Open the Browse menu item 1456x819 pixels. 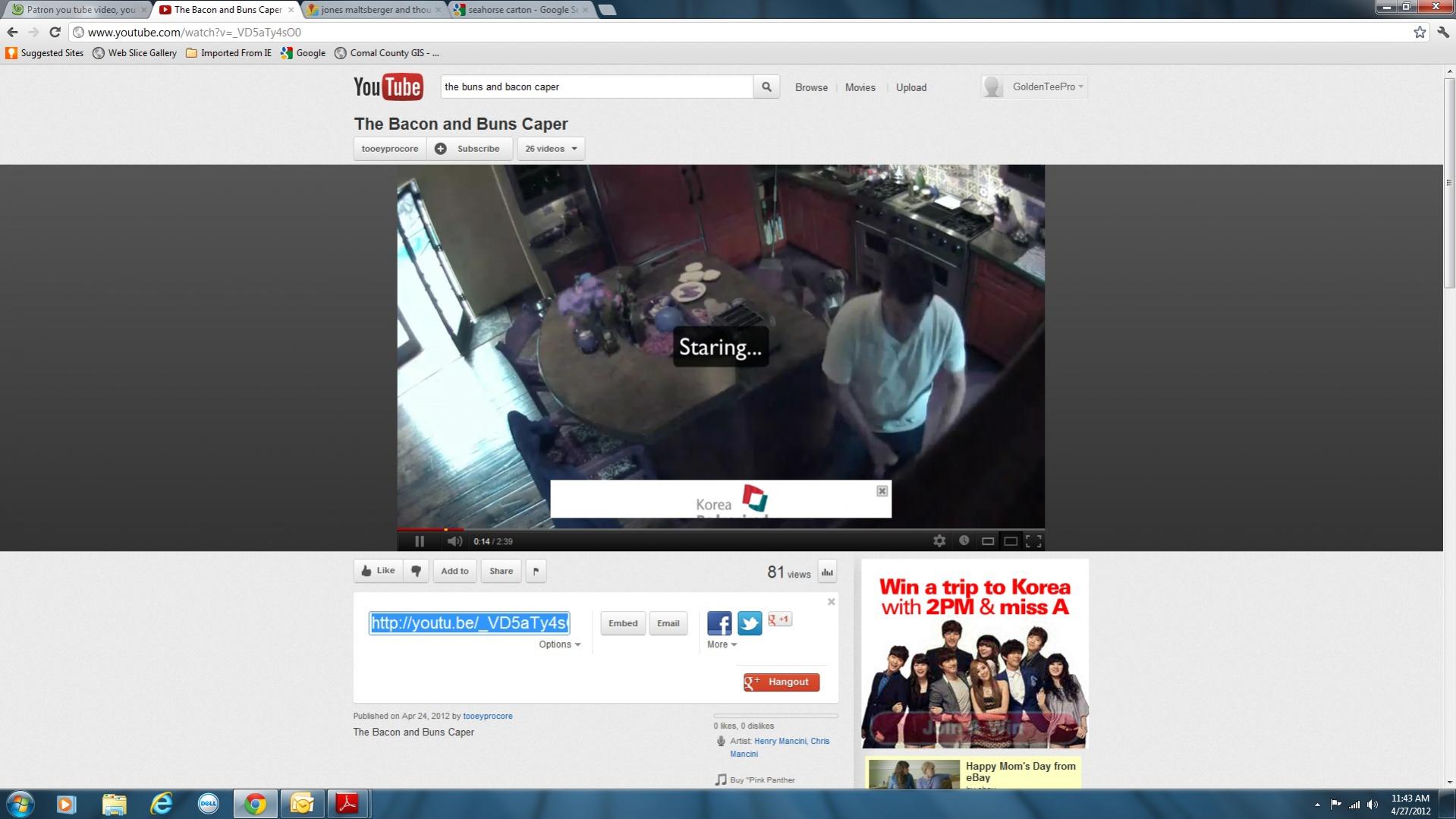811,87
